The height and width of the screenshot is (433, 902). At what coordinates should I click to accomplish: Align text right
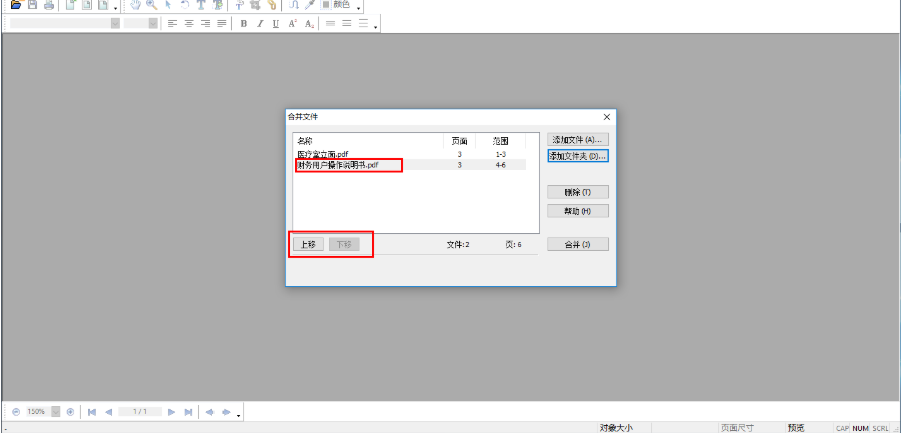(x=205, y=24)
